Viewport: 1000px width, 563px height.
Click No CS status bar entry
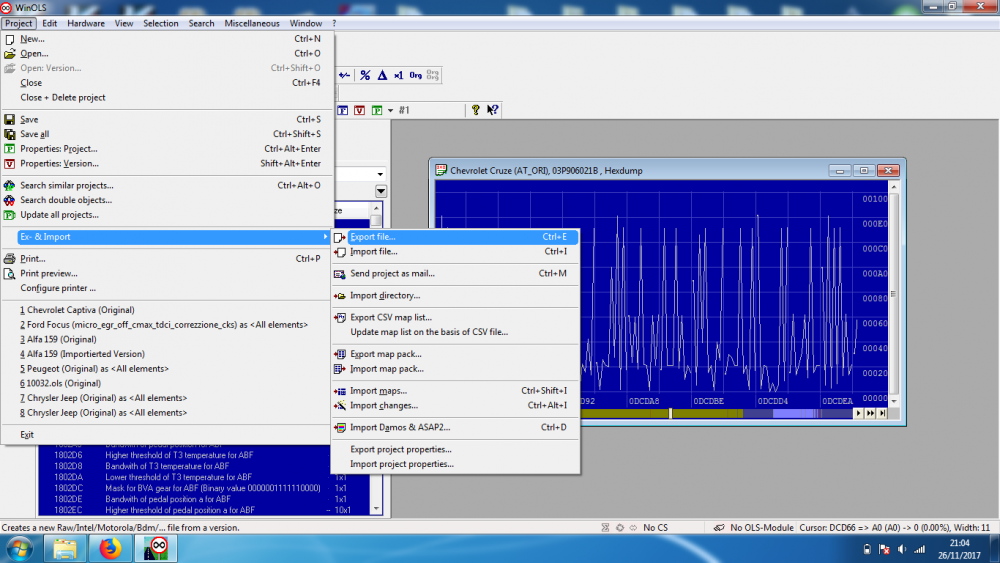pyautogui.click(x=655, y=527)
